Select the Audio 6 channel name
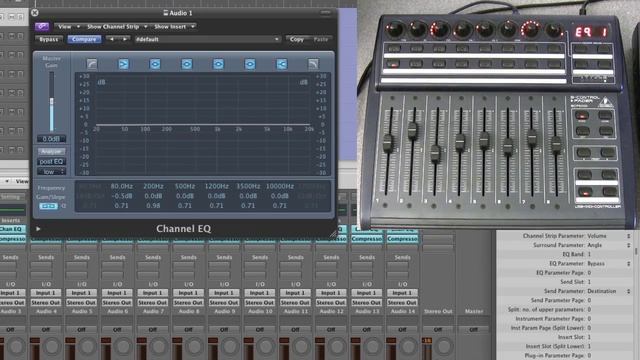The height and width of the screenshot is (360, 640). (117, 311)
